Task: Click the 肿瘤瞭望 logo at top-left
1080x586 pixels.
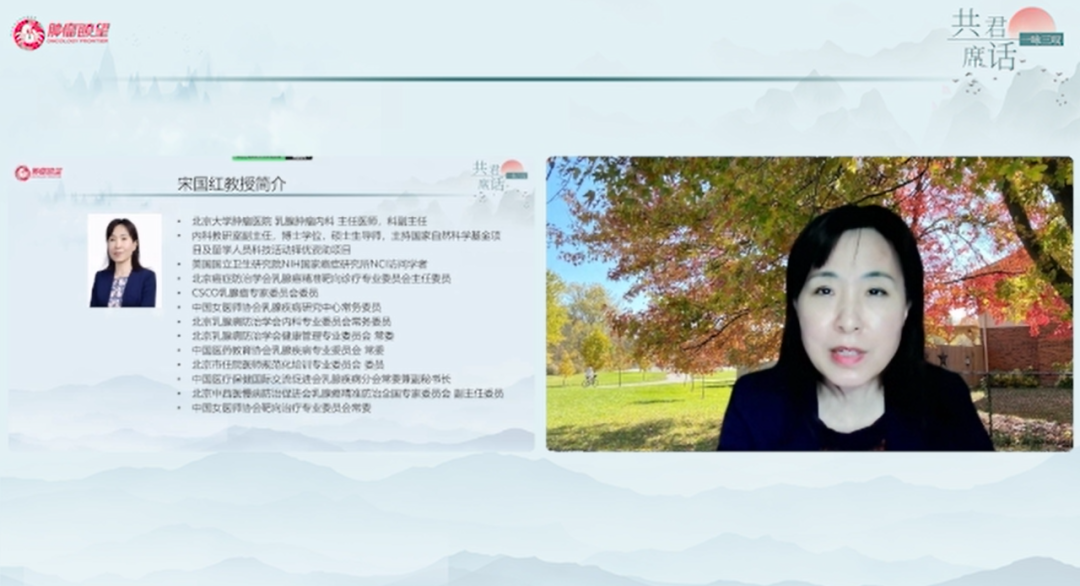Action: click(x=60, y=33)
